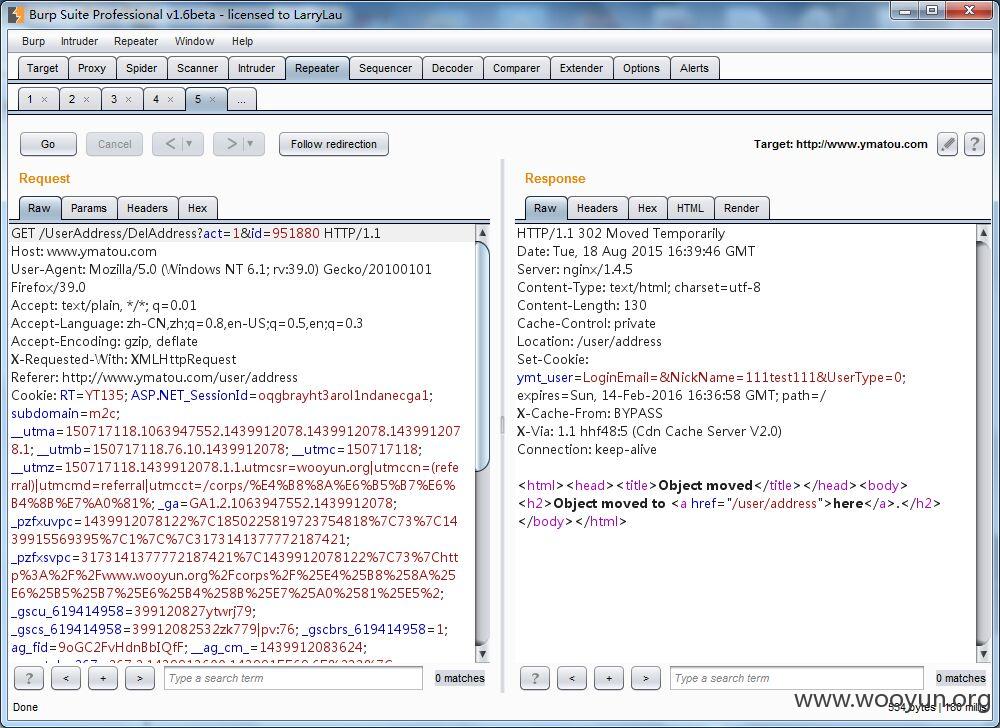The height and width of the screenshot is (728, 1000).
Task: Go to previous match in response search
Action: pos(571,678)
